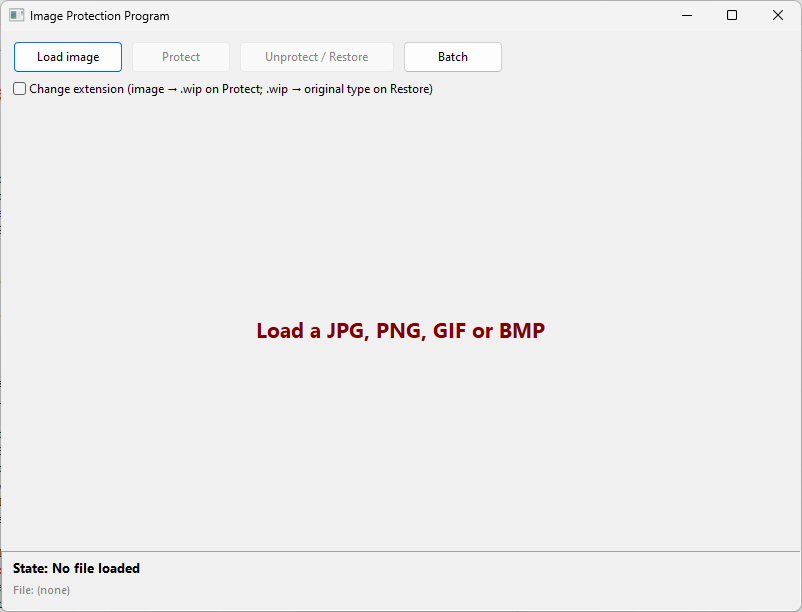Click the Unprotect / Restore button
This screenshot has width=802, height=612.
click(317, 57)
